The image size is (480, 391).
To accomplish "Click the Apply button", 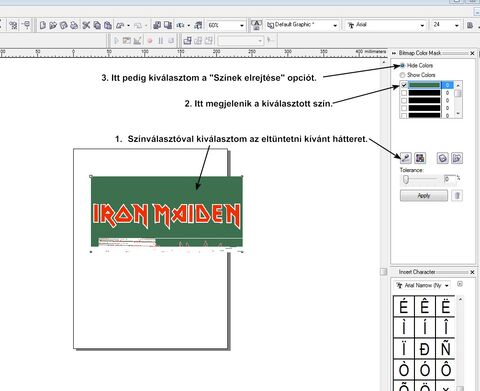I will (424, 196).
